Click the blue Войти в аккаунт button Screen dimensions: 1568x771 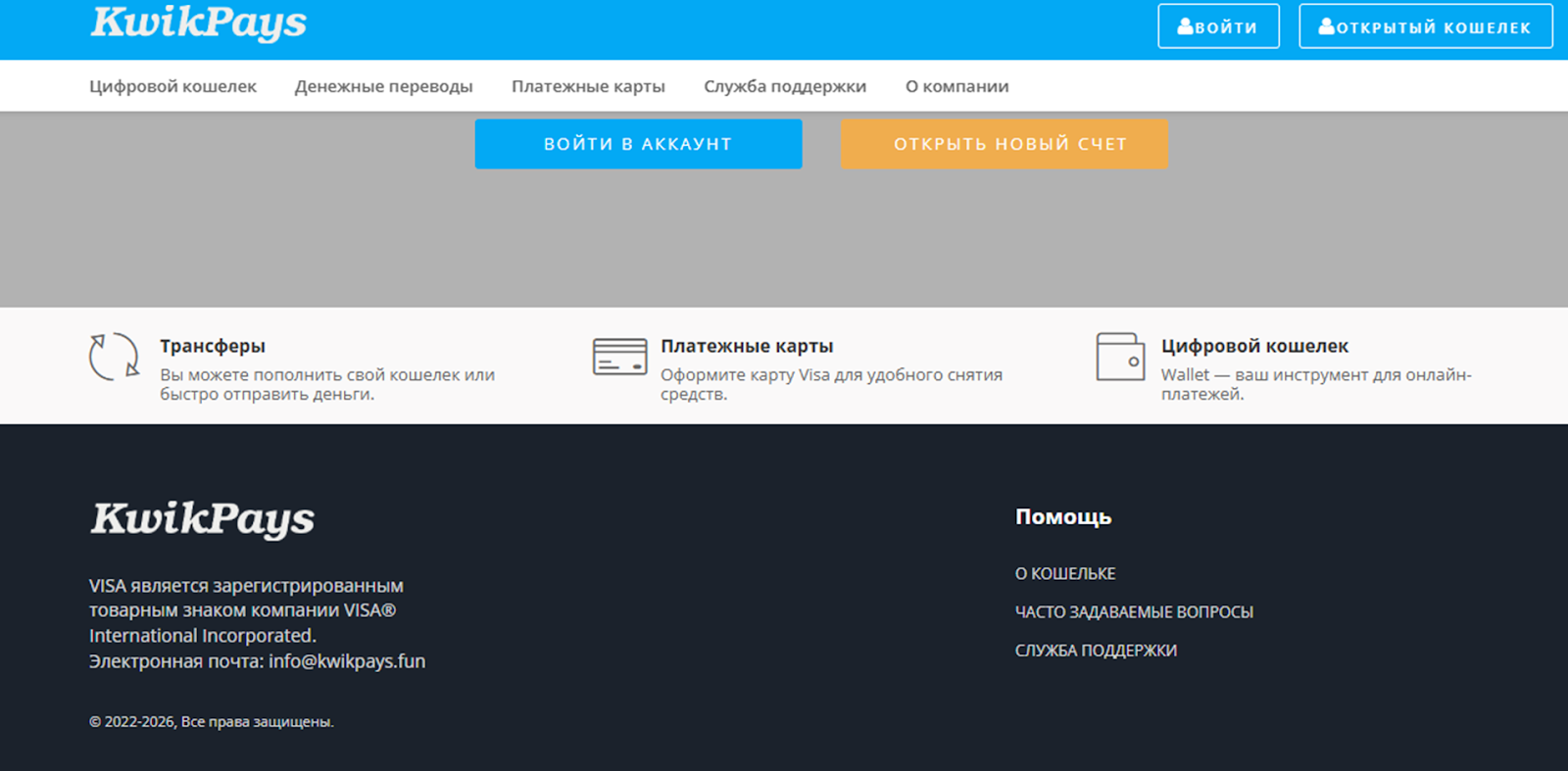639,144
